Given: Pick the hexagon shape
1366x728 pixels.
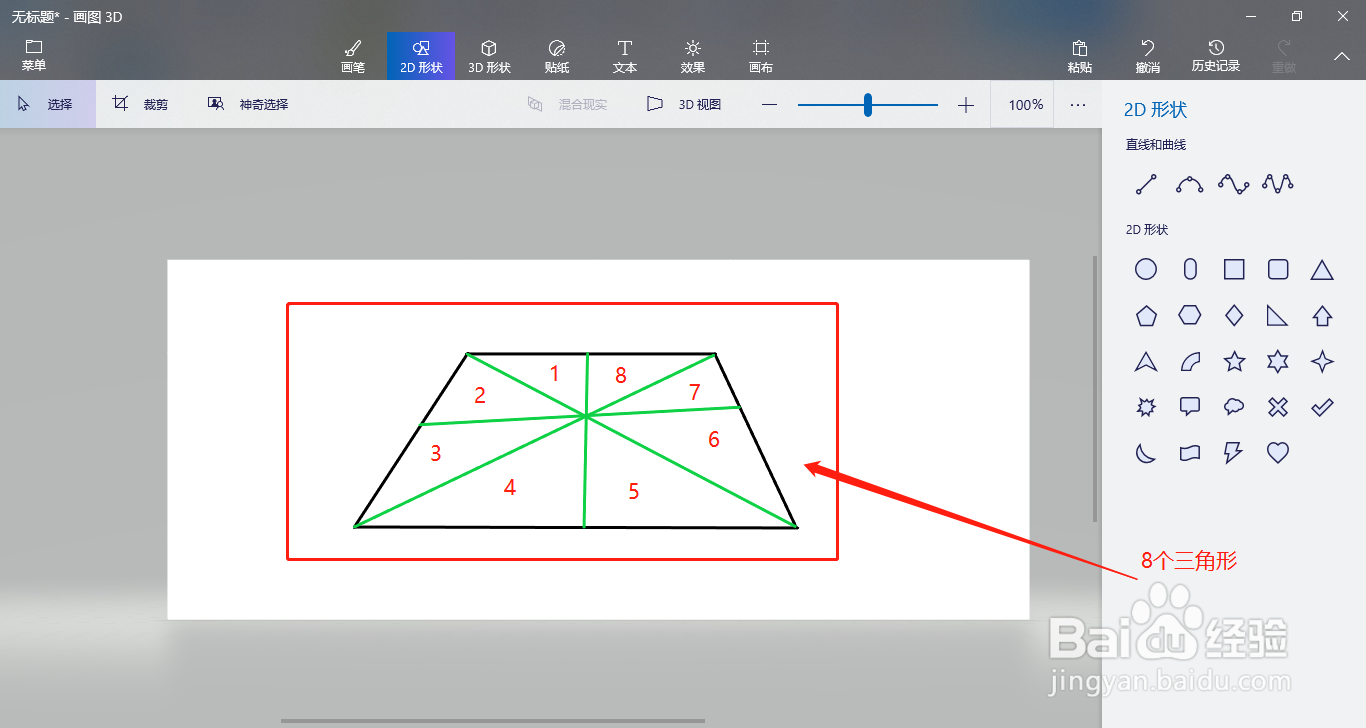Looking at the screenshot, I should 1190,315.
